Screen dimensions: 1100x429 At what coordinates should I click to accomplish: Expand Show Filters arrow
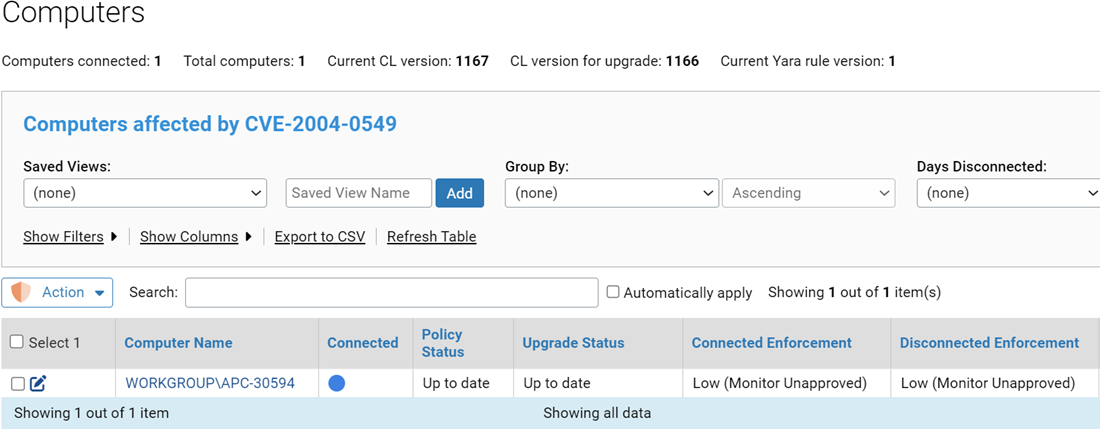click(x=114, y=237)
